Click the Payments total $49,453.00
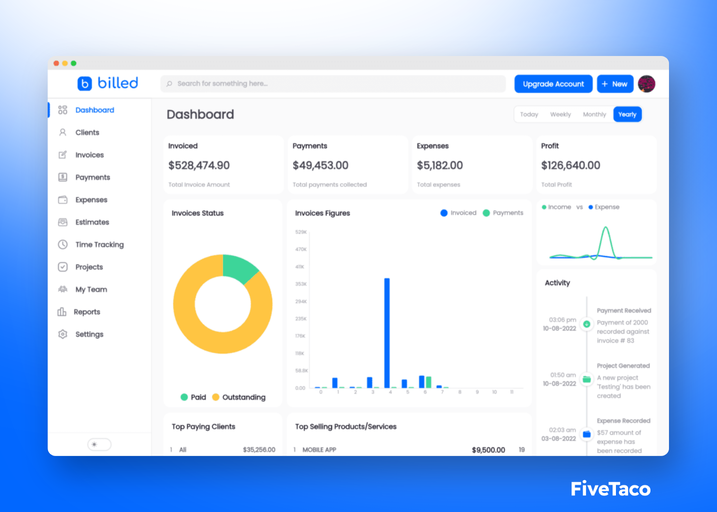Image resolution: width=717 pixels, height=512 pixels. pos(320,165)
